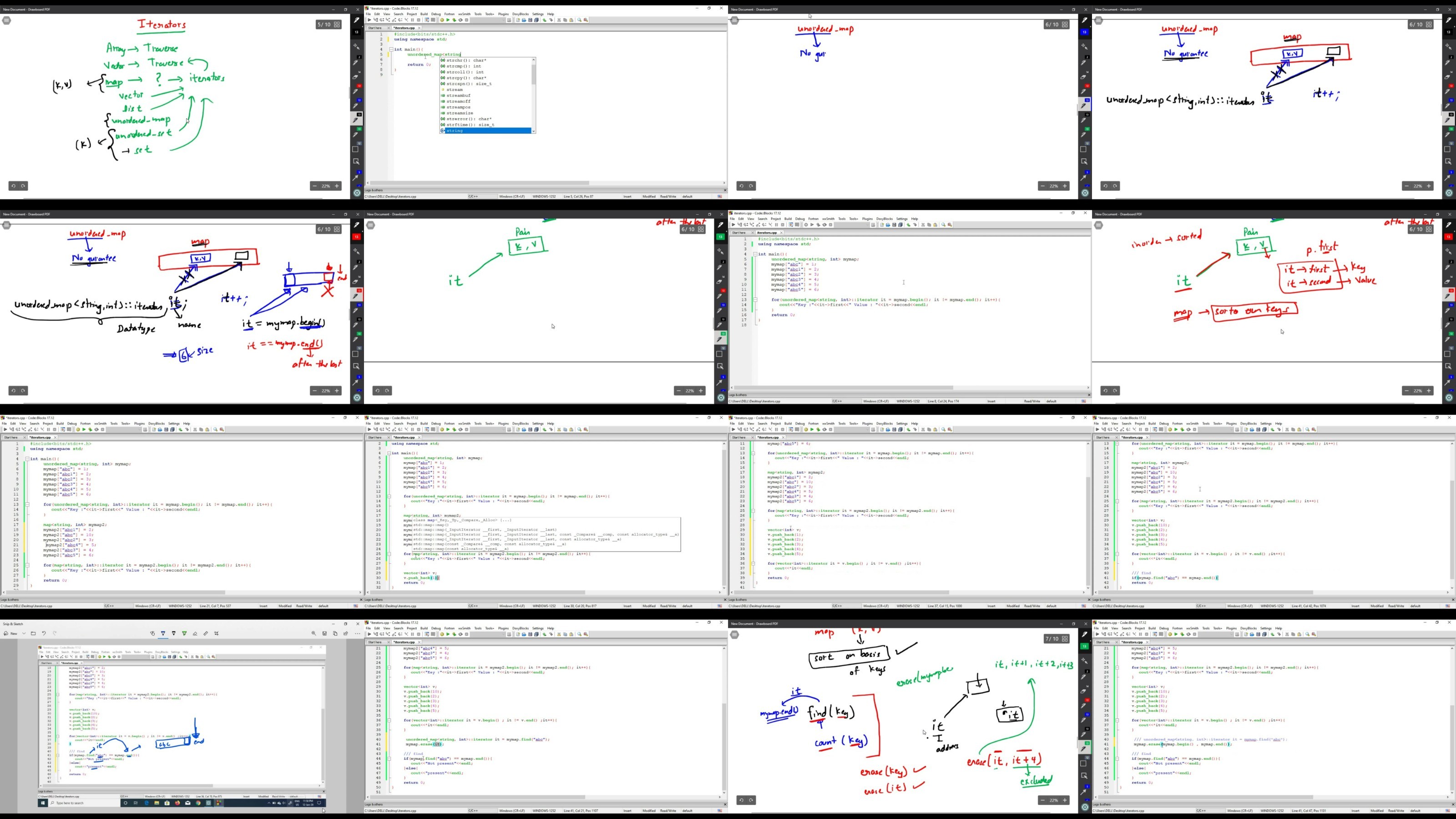Switch to Start here tab beside autocomplete popup

[375, 28]
